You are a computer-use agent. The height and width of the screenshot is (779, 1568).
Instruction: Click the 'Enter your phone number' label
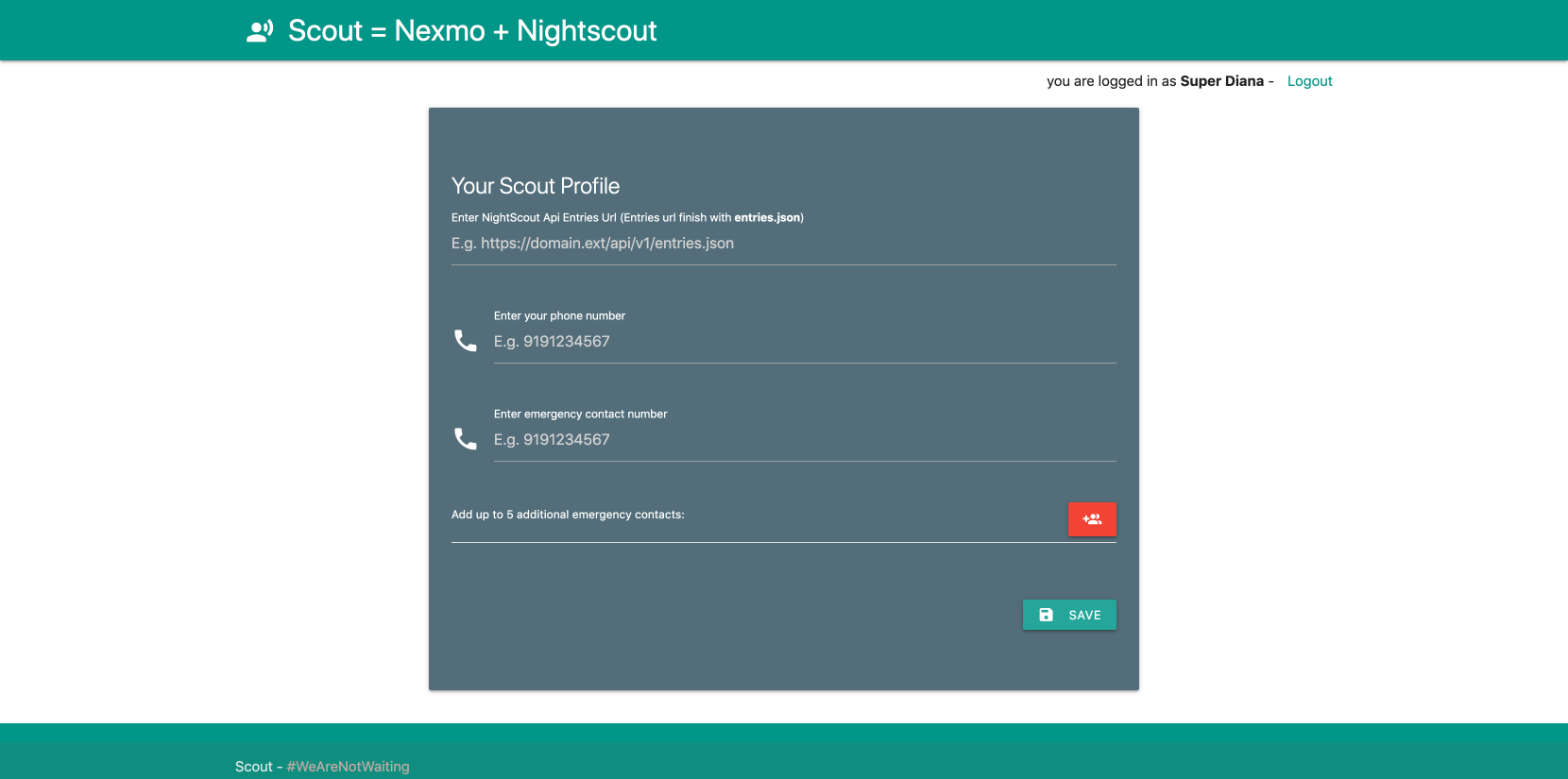click(559, 315)
